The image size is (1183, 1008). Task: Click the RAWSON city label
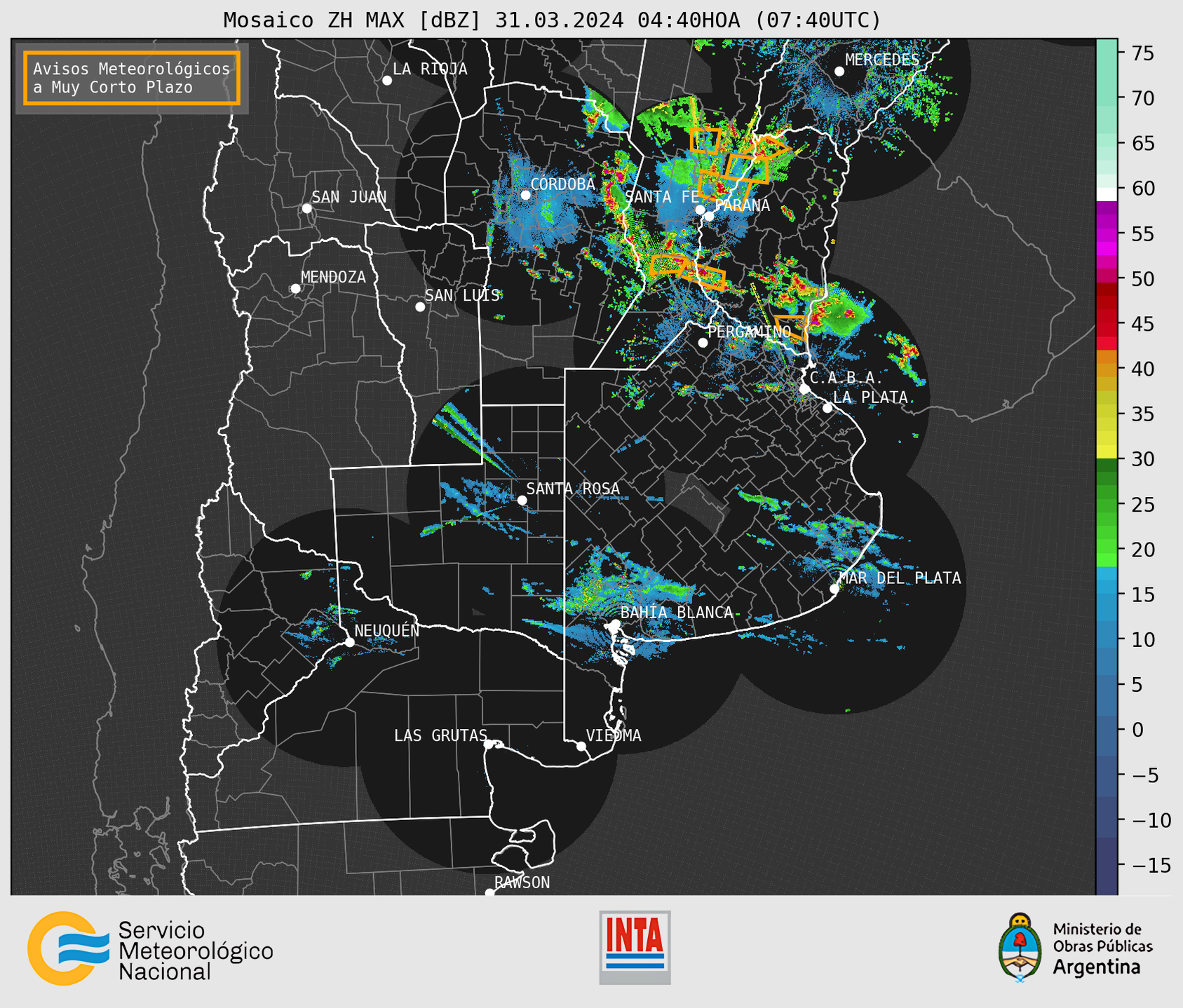(x=522, y=883)
